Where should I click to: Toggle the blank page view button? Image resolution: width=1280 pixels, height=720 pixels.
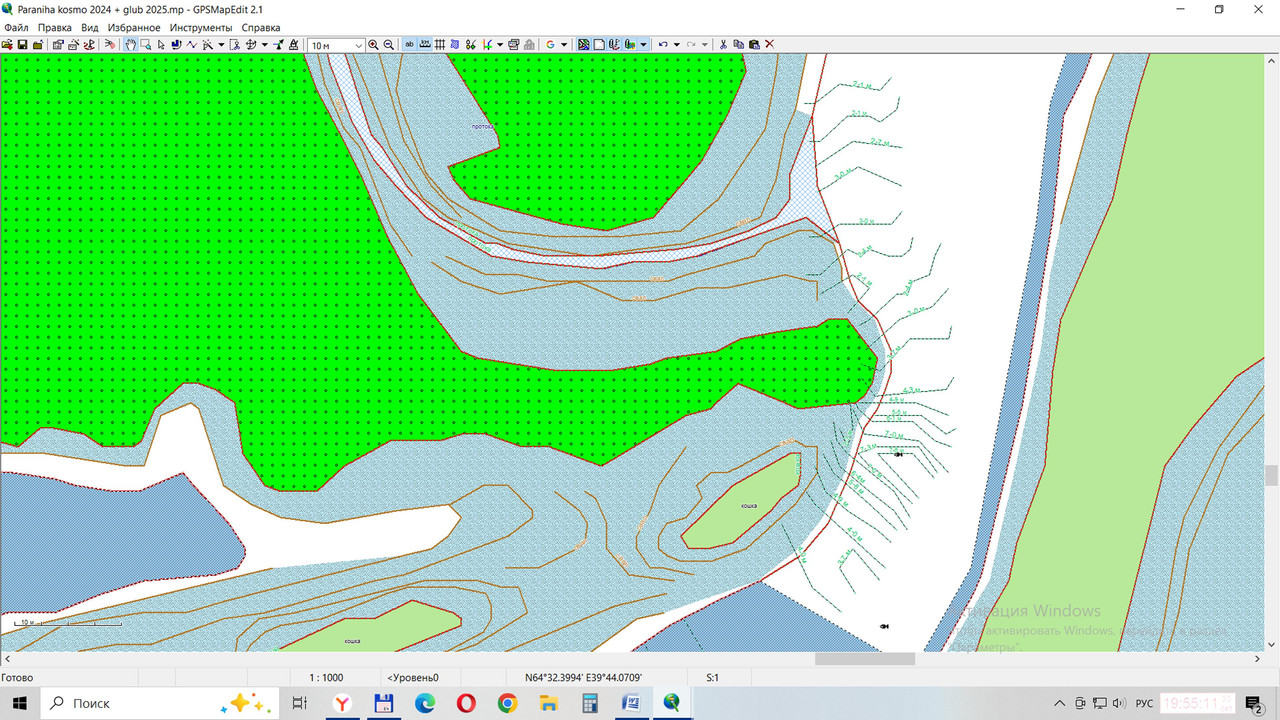pos(599,45)
